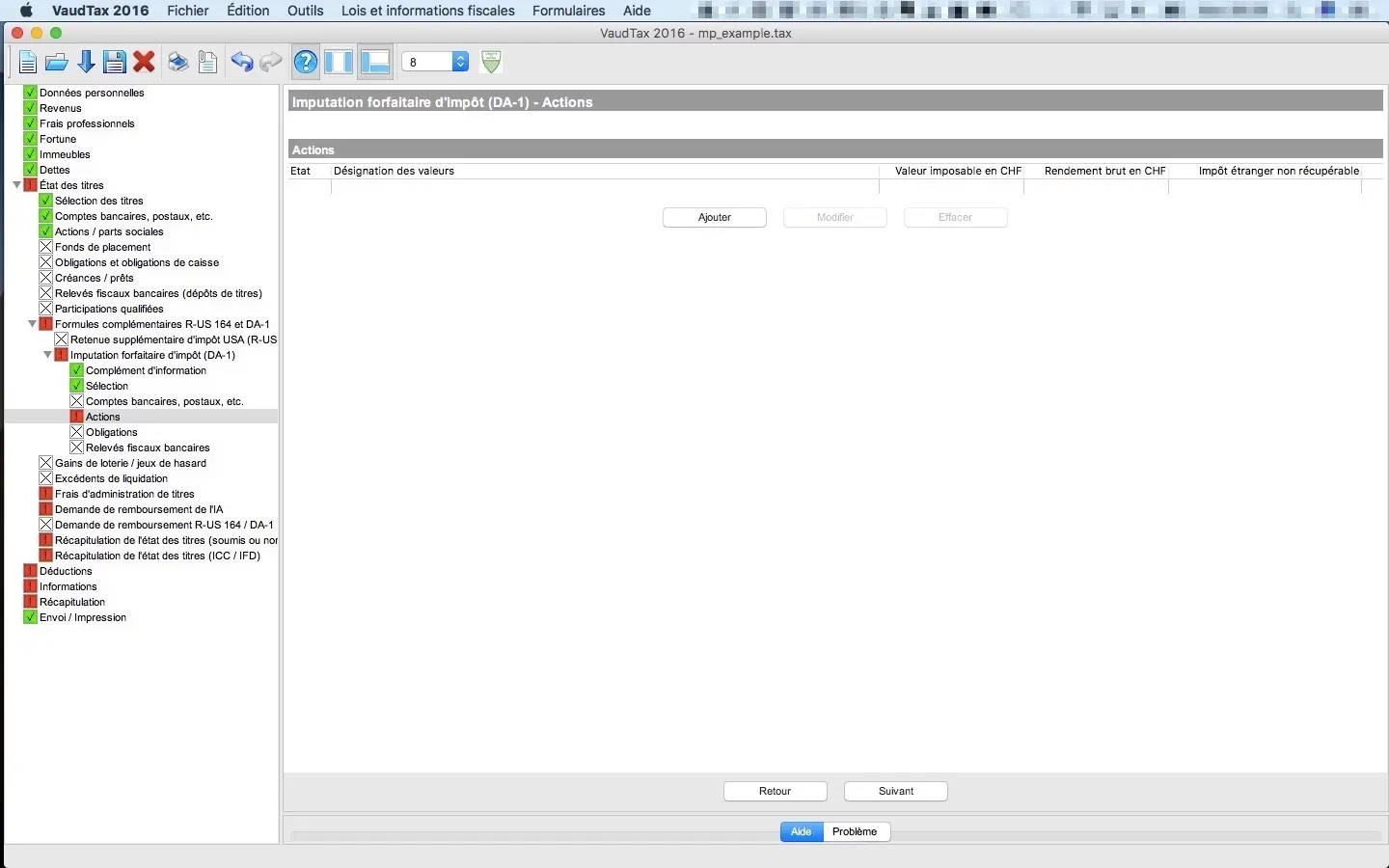Open Lois et informations fiscales menu

(x=428, y=11)
